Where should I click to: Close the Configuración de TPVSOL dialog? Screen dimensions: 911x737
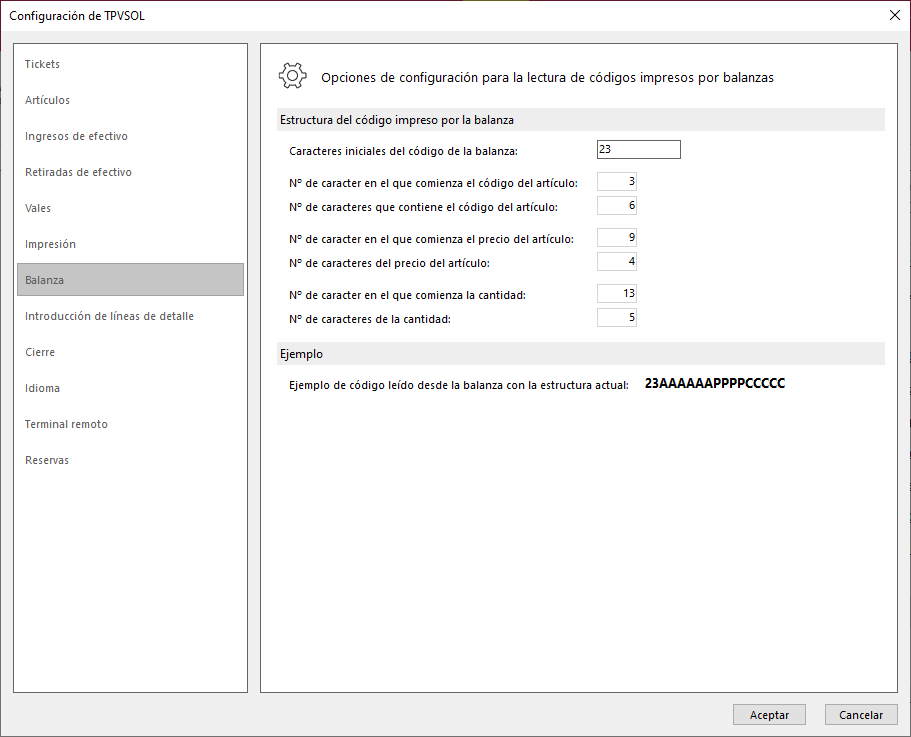tap(895, 15)
